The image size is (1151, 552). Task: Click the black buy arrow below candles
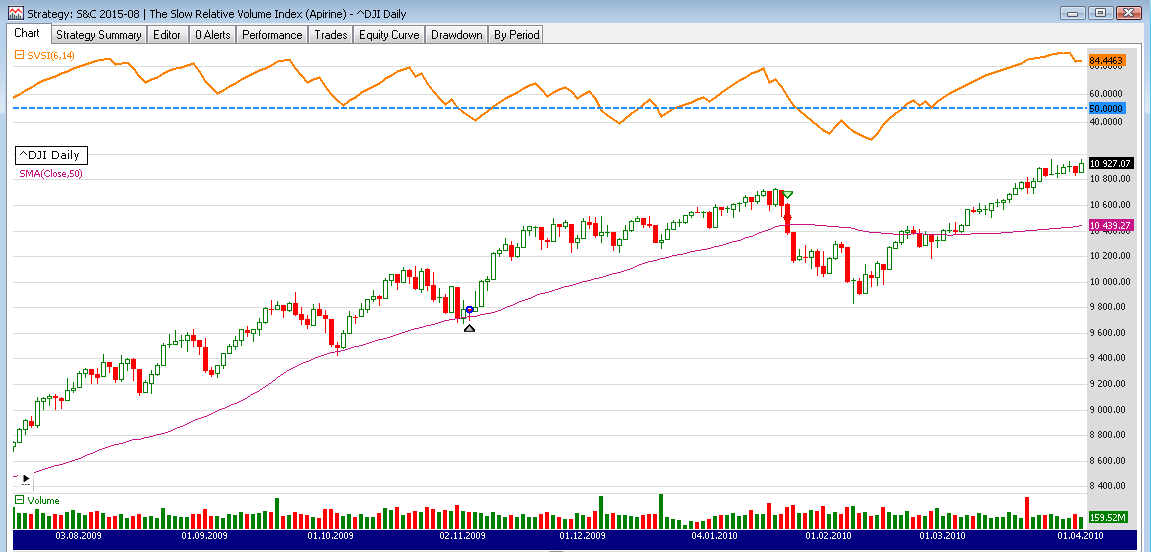pos(469,327)
